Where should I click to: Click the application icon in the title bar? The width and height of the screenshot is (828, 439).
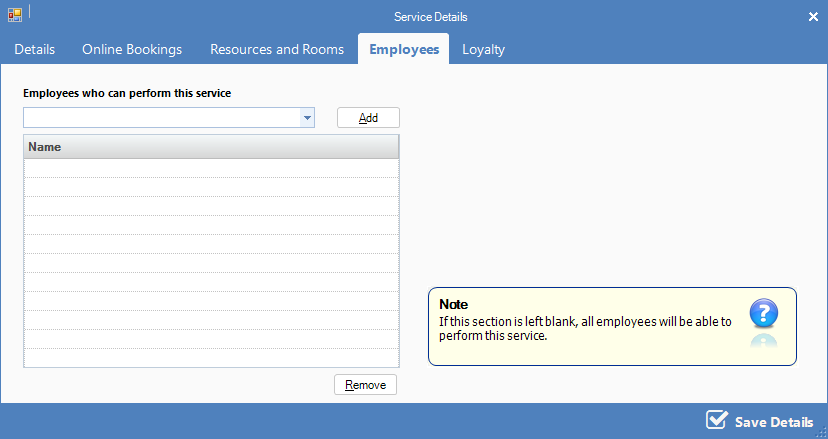15,16
